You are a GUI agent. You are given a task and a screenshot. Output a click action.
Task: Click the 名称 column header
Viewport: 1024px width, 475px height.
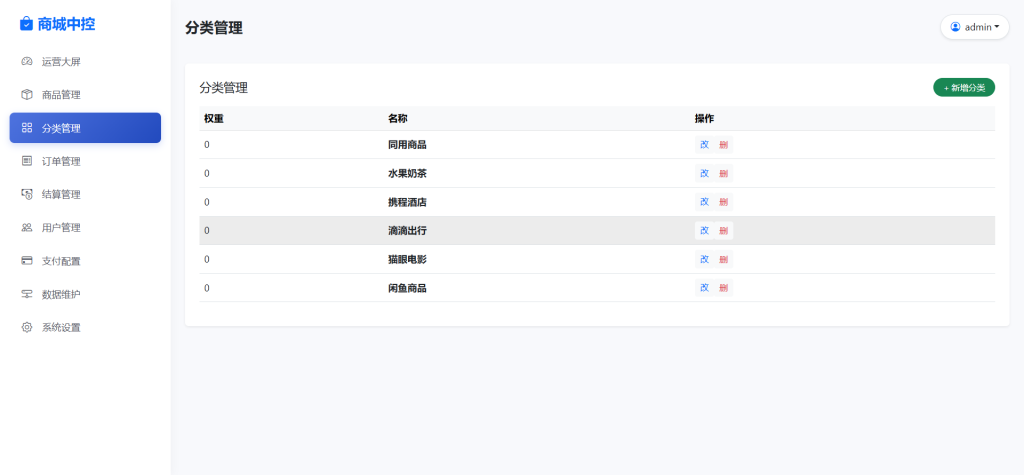tap(398, 118)
